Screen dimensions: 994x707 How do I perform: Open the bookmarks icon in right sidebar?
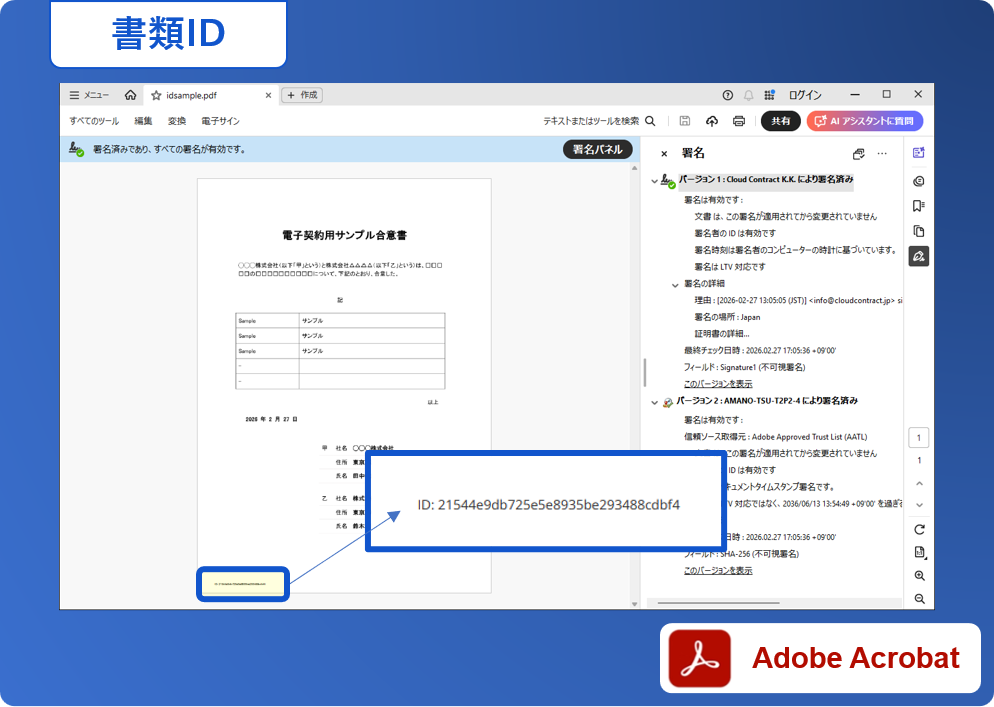coord(919,206)
